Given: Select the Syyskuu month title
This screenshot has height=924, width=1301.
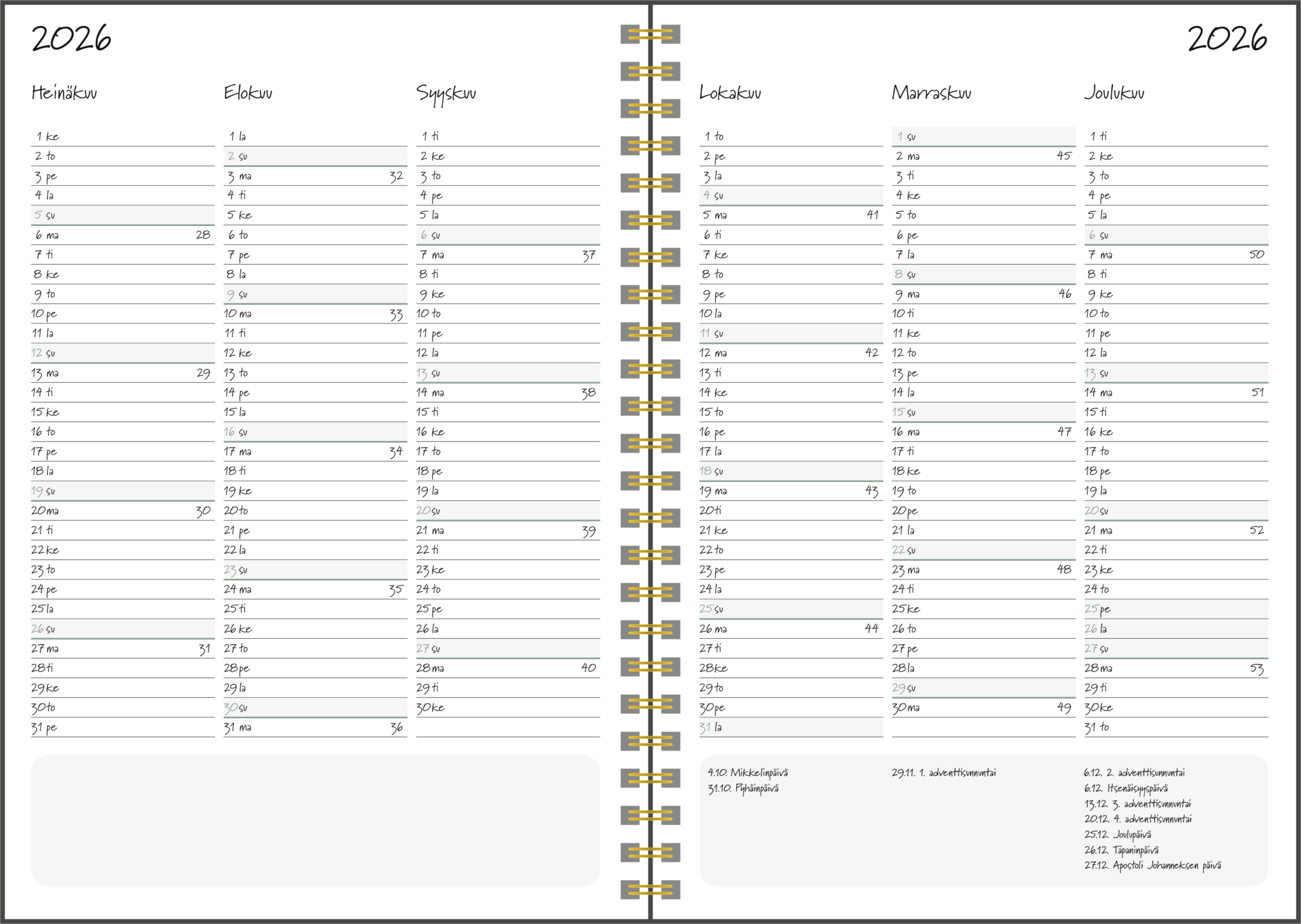Looking at the screenshot, I should point(446,94).
